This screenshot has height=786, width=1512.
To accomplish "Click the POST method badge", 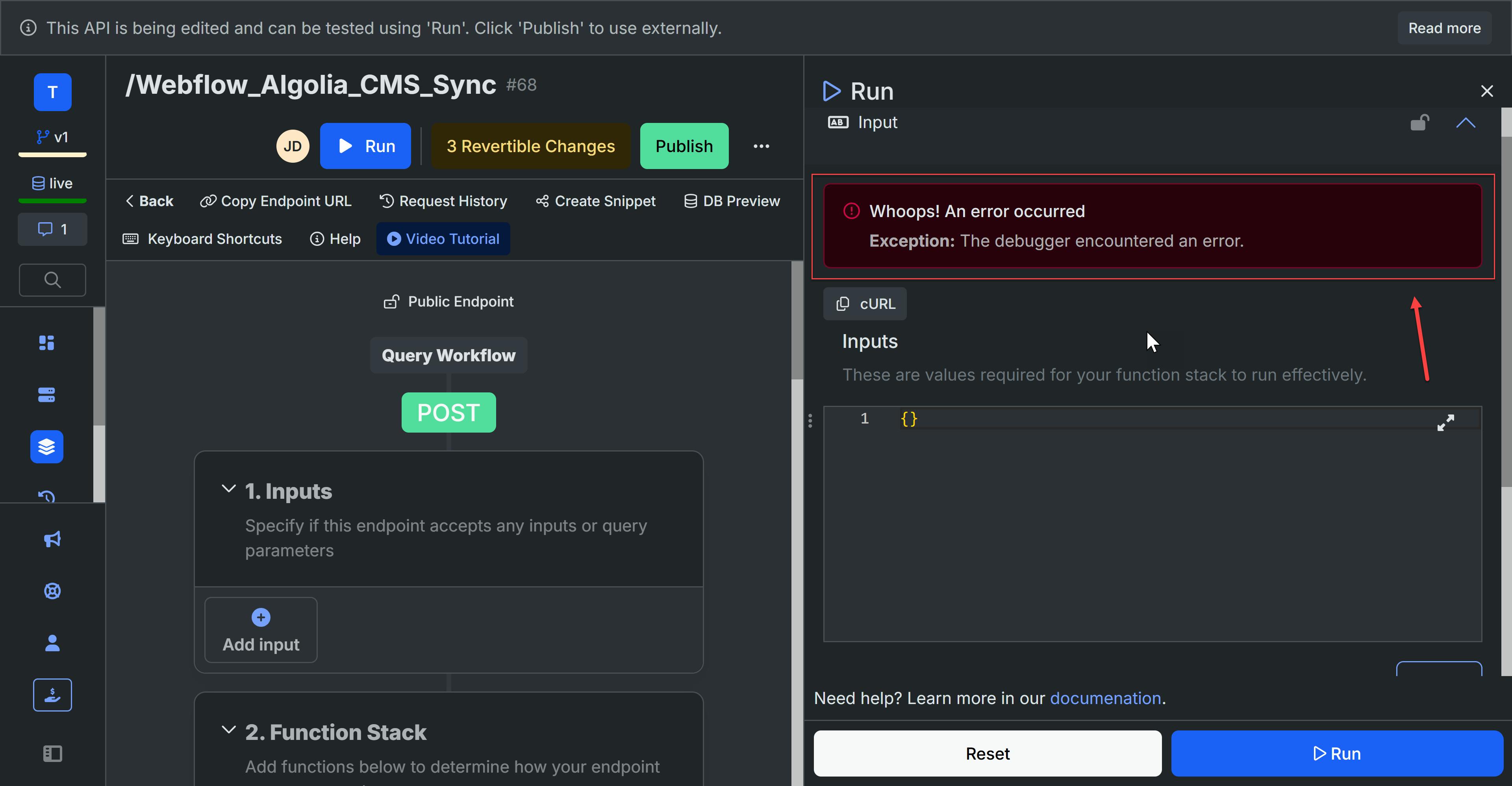I will click(448, 413).
